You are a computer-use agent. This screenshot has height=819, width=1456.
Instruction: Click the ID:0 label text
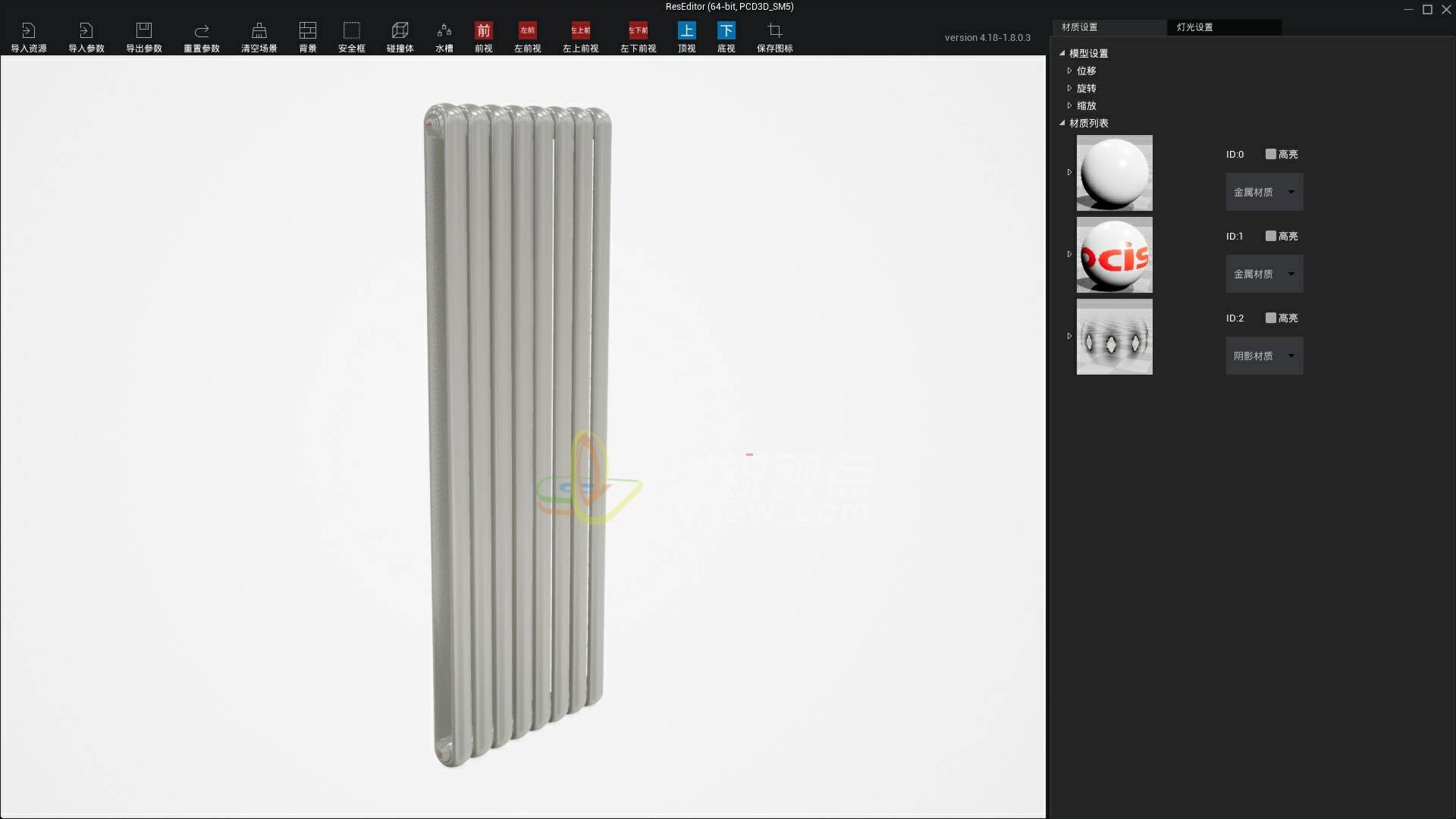pos(1235,155)
